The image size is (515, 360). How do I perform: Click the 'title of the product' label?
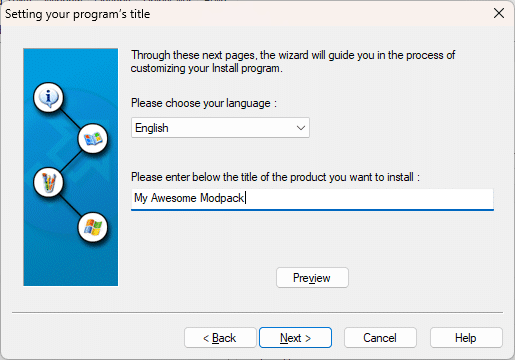pos(275,177)
